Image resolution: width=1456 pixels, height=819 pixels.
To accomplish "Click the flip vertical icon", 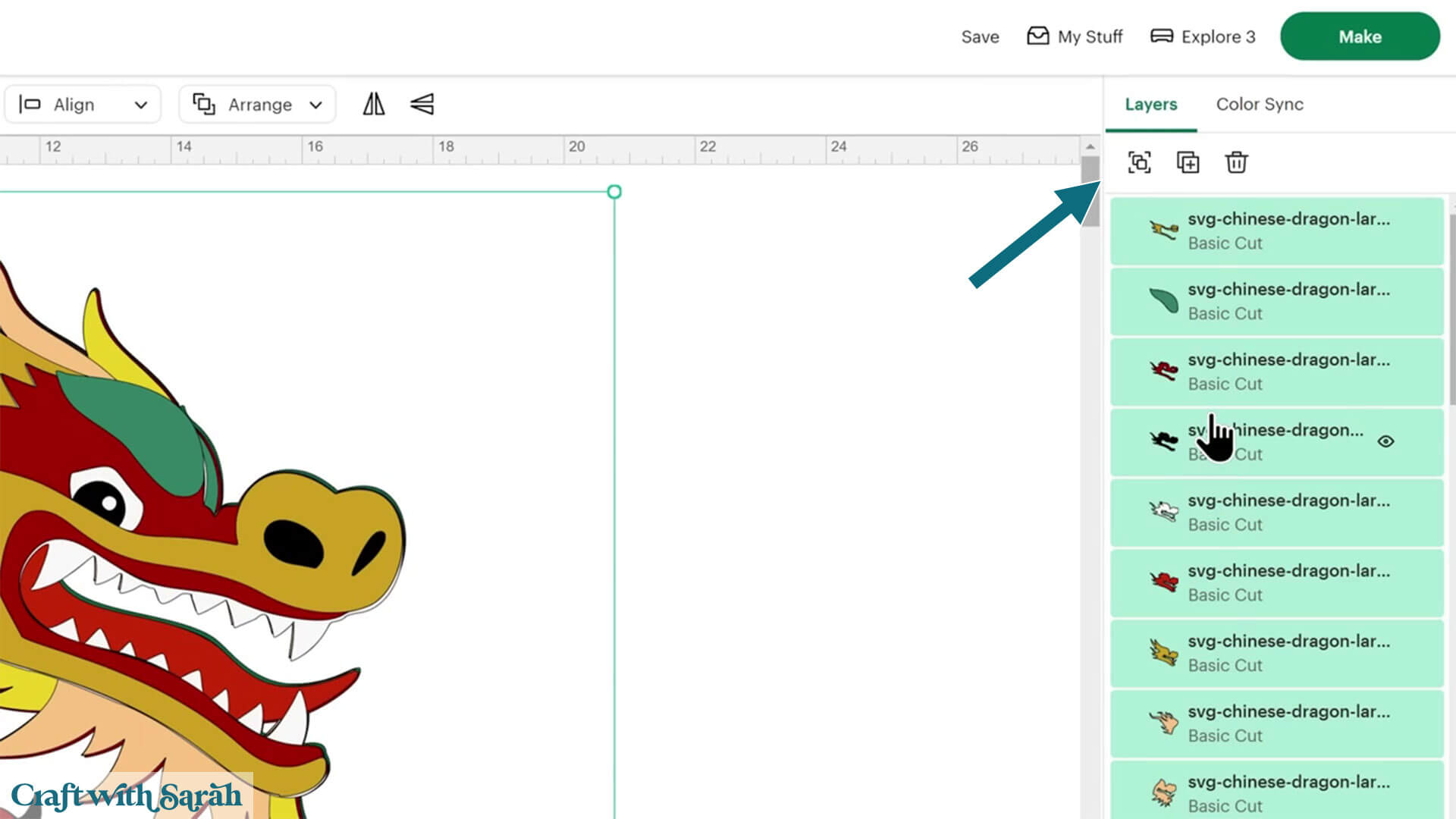I will [422, 104].
